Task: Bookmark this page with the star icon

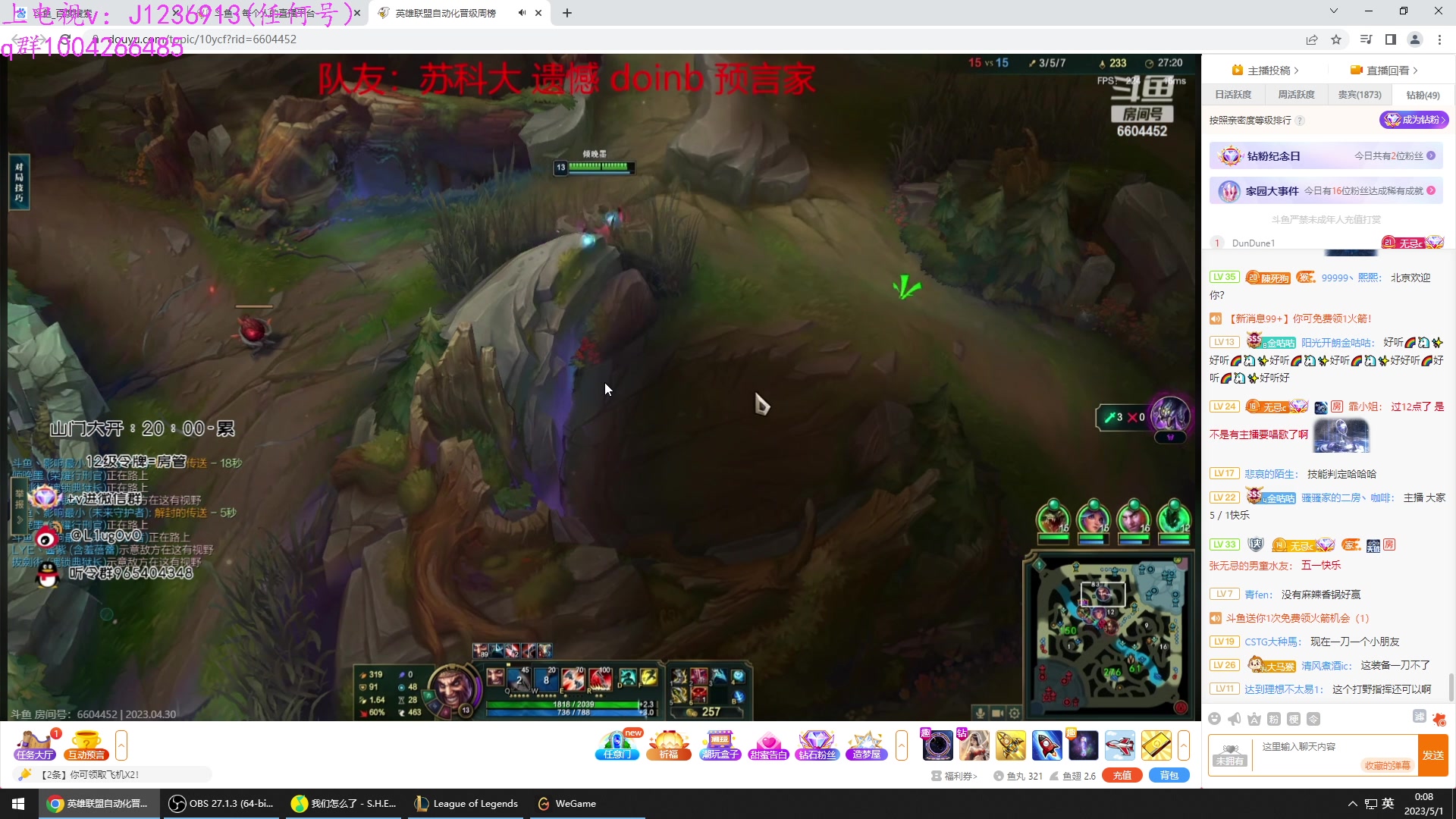Action: pos(1336,39)
